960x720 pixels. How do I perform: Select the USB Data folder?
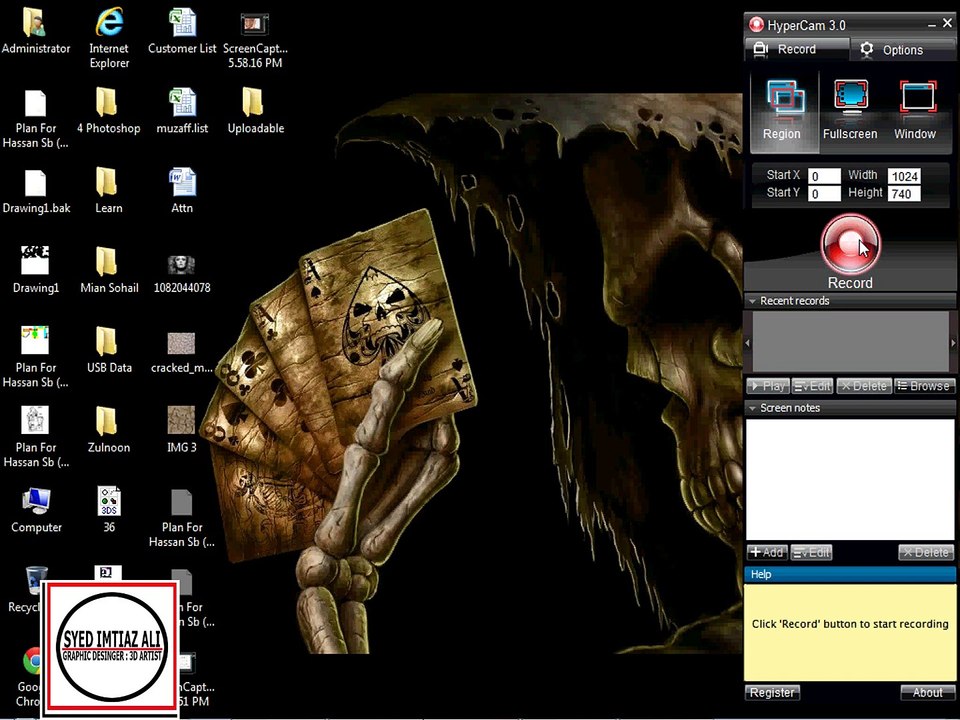[109, 350]
